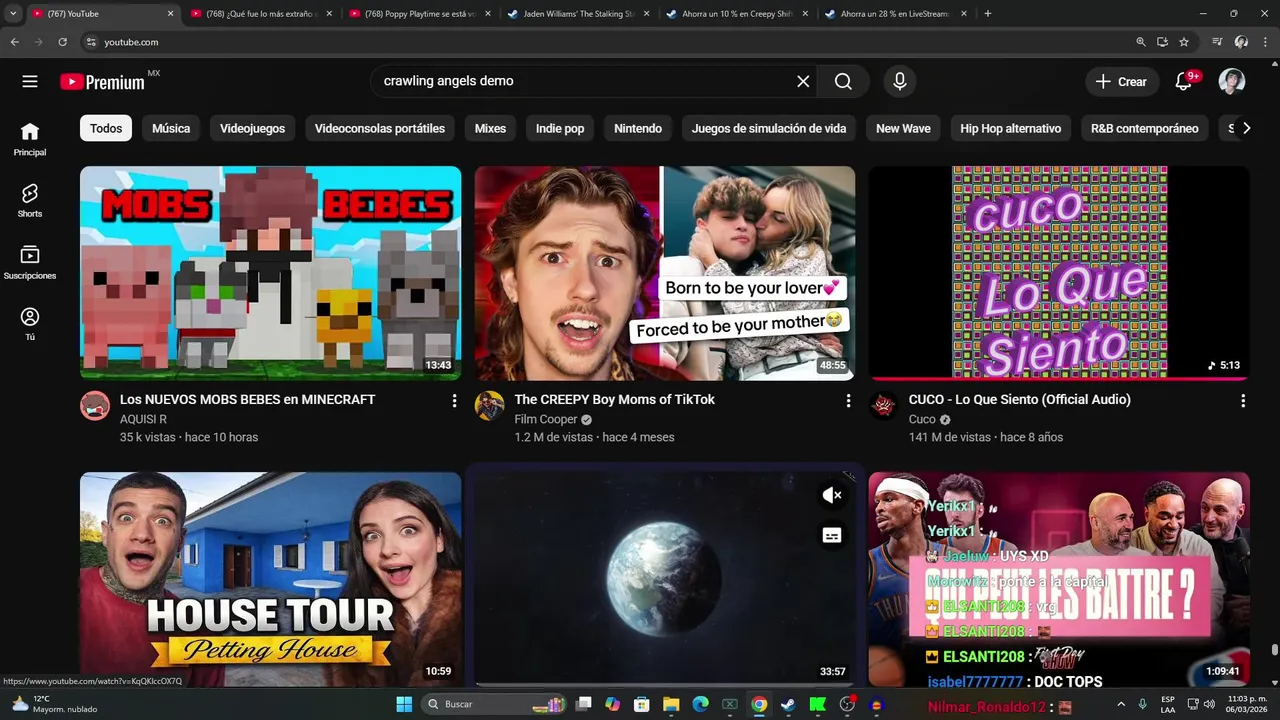
Task: Open The CREEPY Boy Moms title link
Action: pos(614,400)
